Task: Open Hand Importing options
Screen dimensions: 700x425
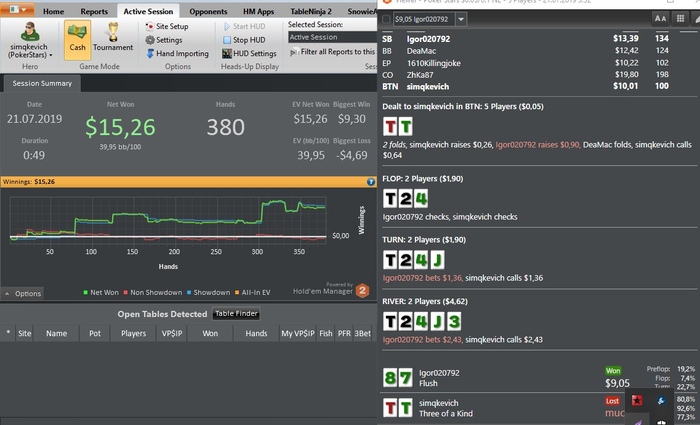Action: 177,53
